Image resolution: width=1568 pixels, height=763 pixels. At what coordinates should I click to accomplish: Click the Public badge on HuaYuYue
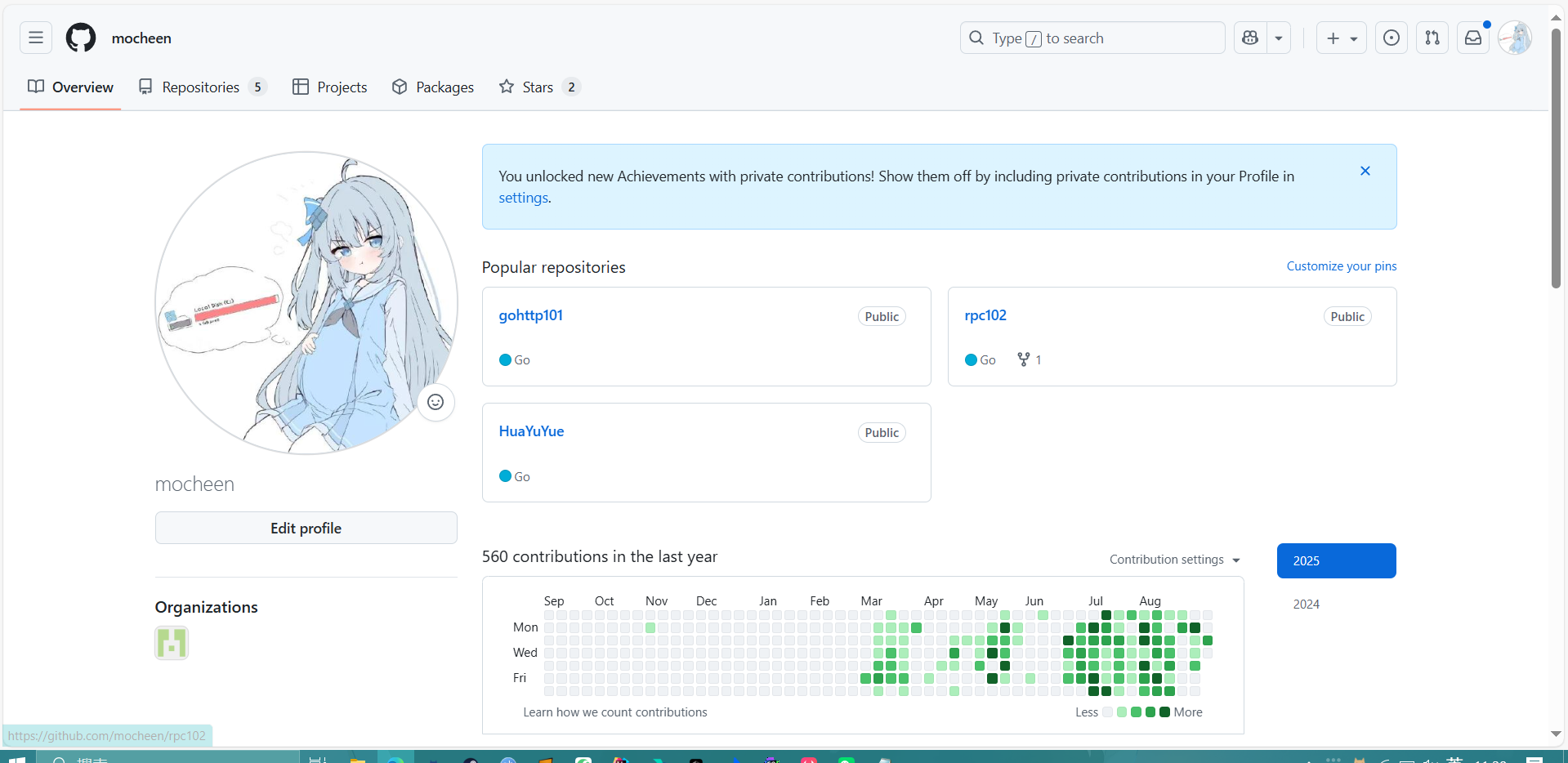click(882, 433)
